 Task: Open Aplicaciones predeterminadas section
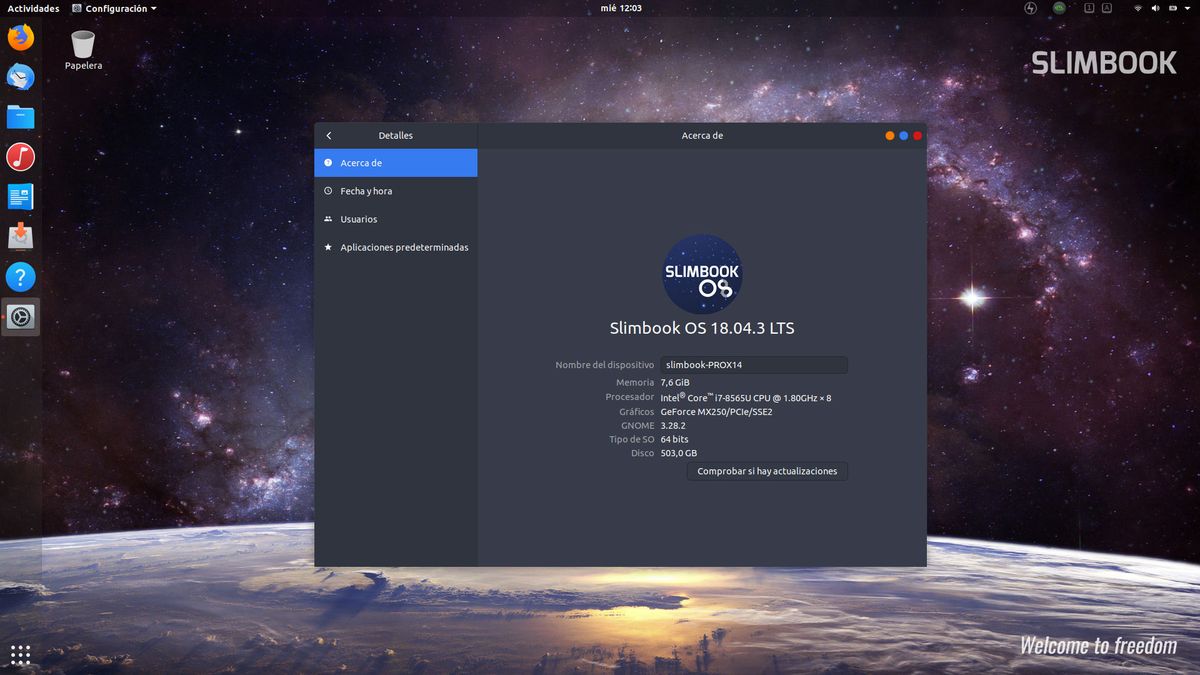point(404,247)
